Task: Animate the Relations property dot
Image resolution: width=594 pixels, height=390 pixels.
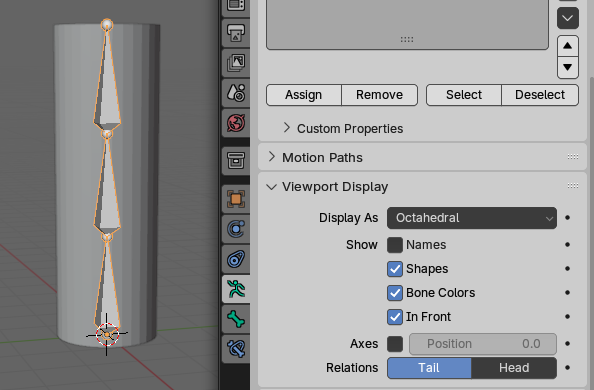Action: click(567, 368)
